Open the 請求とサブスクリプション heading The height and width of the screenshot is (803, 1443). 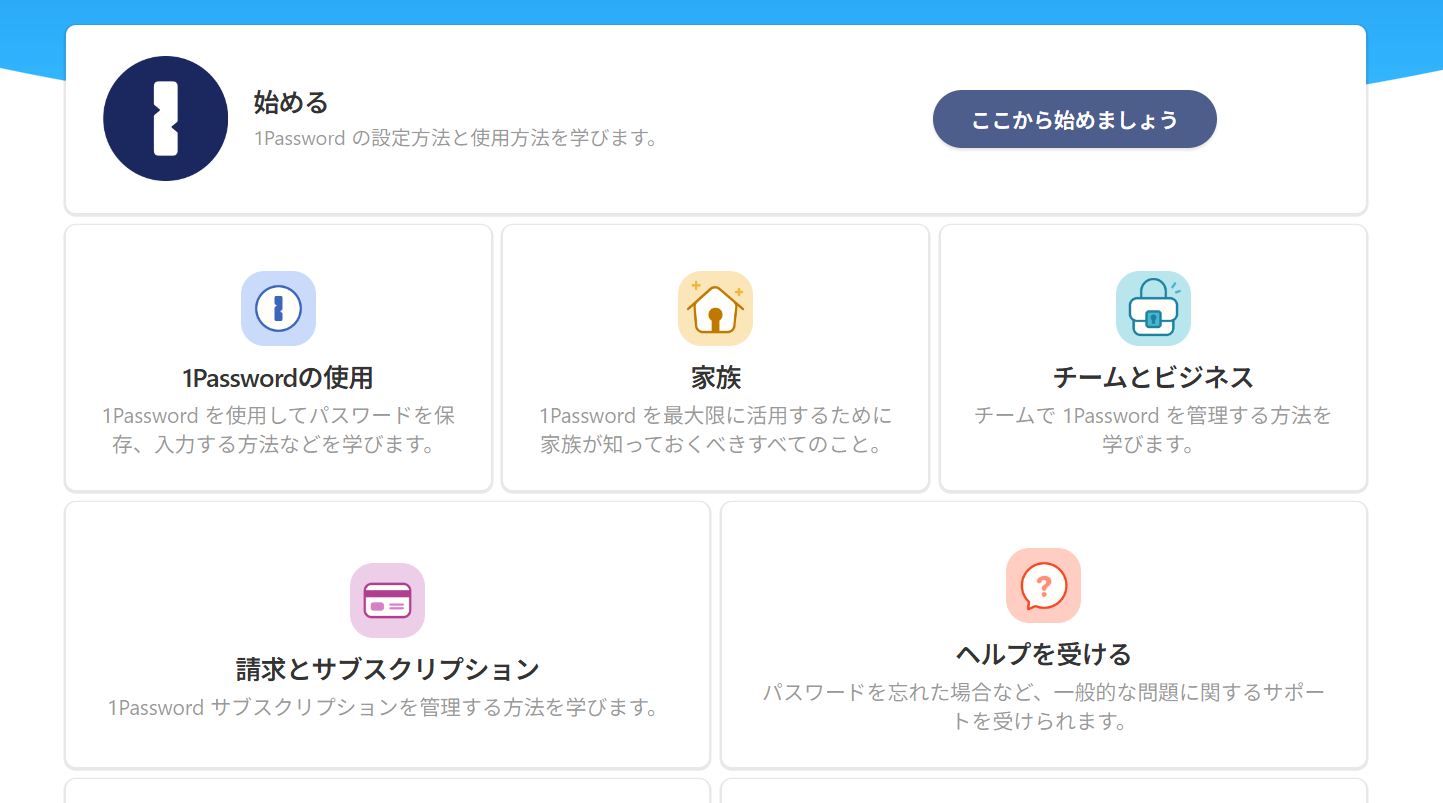tap(387, 669)
